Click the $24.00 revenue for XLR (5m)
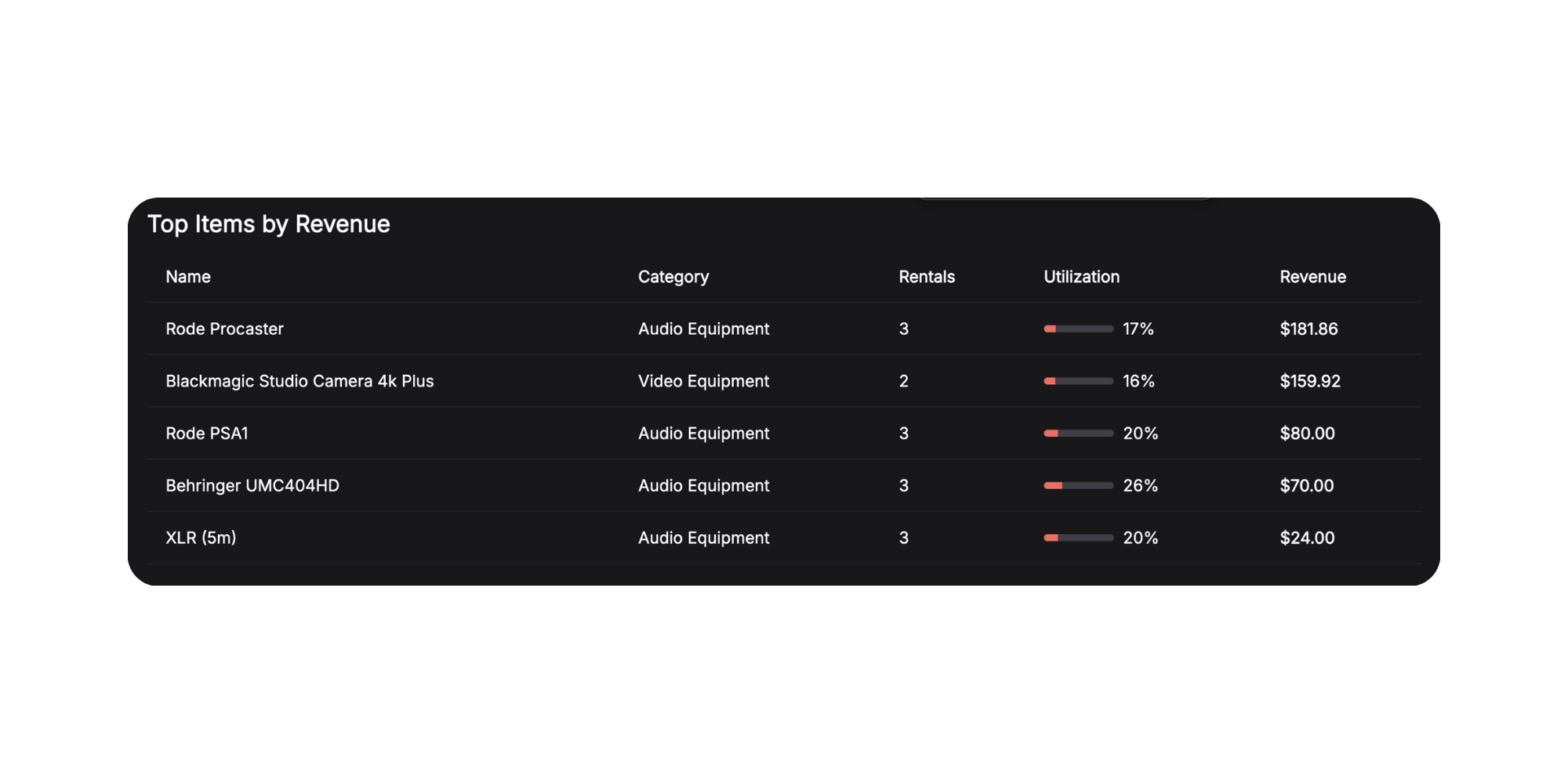Screen dimensions: 1568x784 click(1306, 538)
